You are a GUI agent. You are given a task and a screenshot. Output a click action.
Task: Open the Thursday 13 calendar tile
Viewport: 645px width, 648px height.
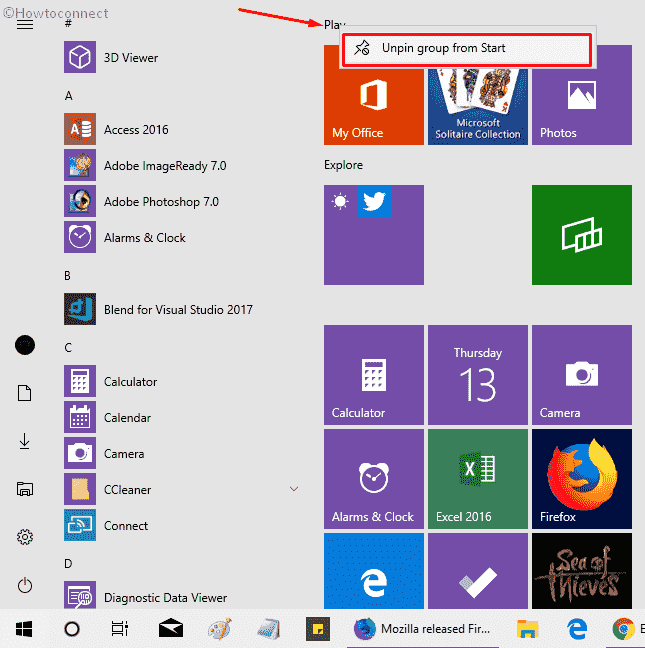[478, 375]
